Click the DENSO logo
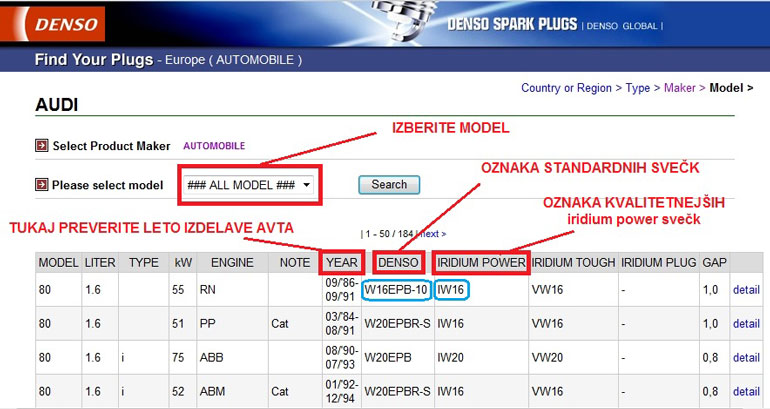This screenshot has width=770, height=409. coord(53,24)
